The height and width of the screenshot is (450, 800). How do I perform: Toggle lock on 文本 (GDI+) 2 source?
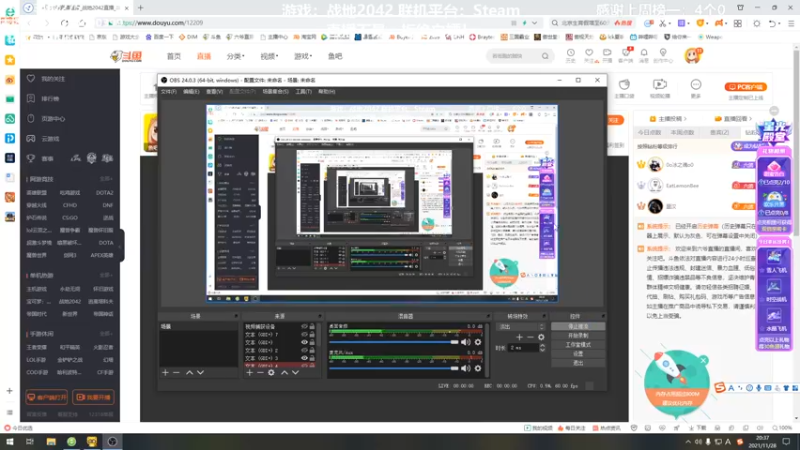pos(312,351)
